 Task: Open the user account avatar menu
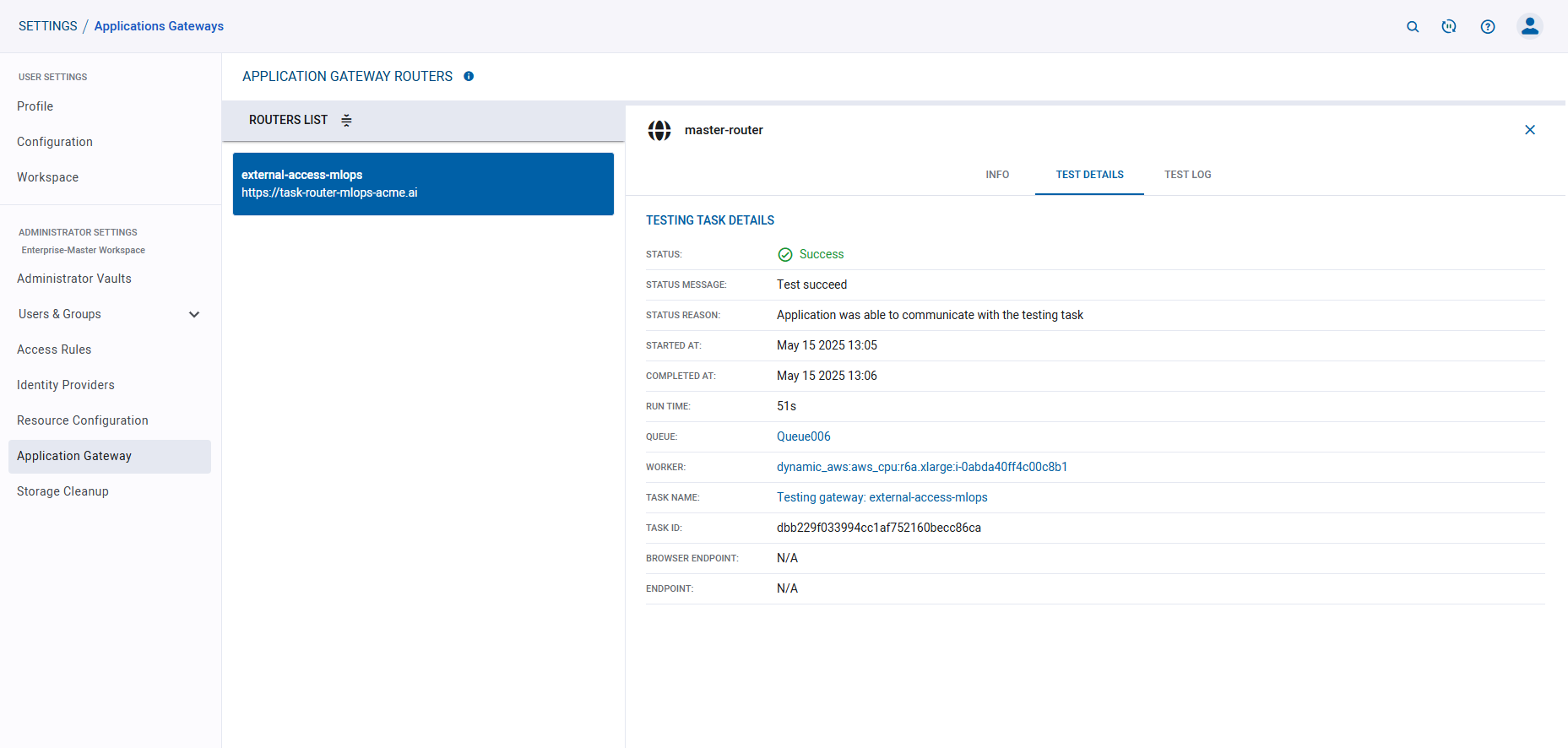(1529, 27)
